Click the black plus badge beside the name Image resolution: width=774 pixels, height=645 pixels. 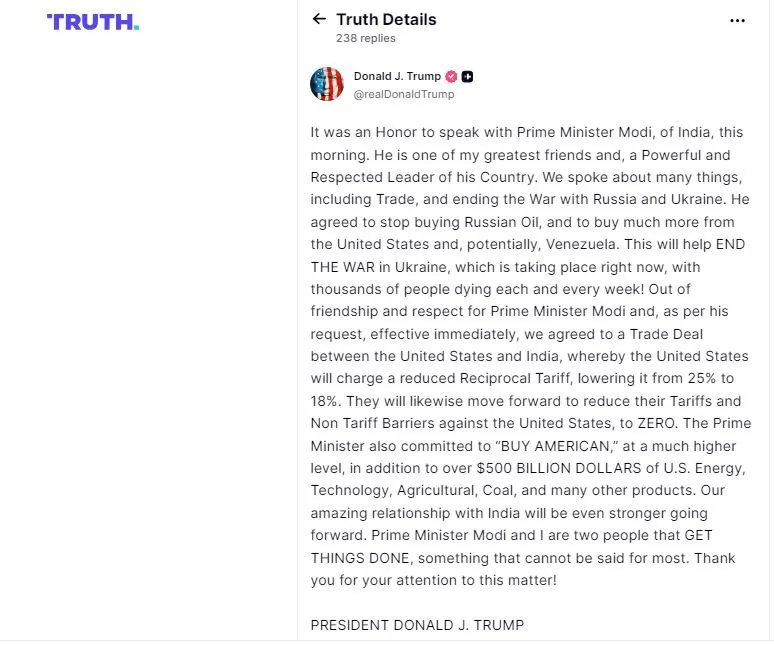coord(467,76)
